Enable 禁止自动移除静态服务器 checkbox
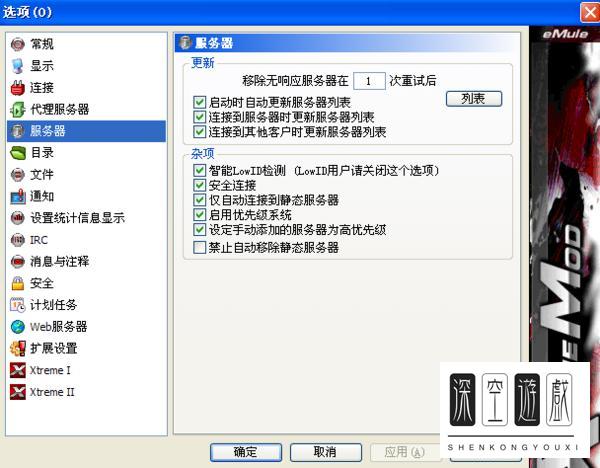Viewport: 600px width, 468px height. [x=199, y=248]
